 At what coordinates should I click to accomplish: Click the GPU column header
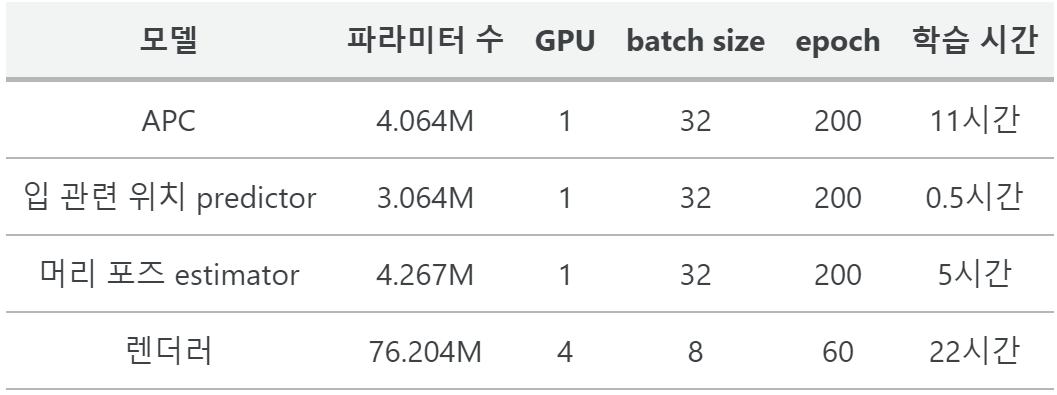pyautogui.click(x=565, y=41)
